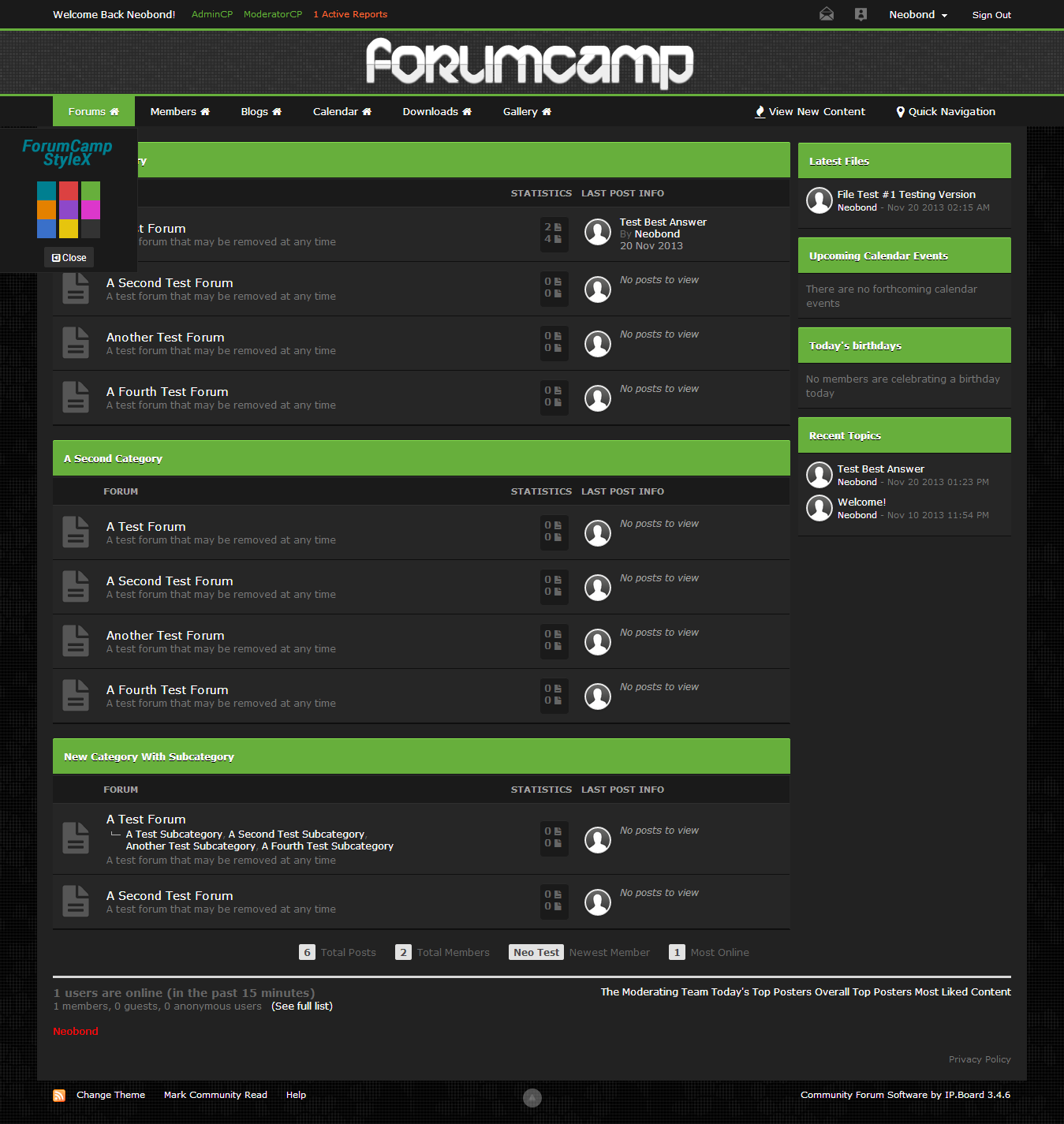Image resolution: width=1064 pixels, height=1124 pixels.
Task: Click See full list of online users
Action: click(302, 1006)
